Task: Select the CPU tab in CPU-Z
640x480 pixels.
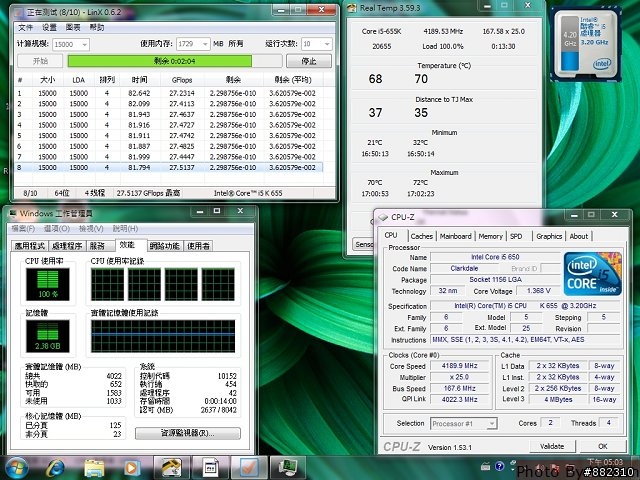Action: (x=391, y=235)
